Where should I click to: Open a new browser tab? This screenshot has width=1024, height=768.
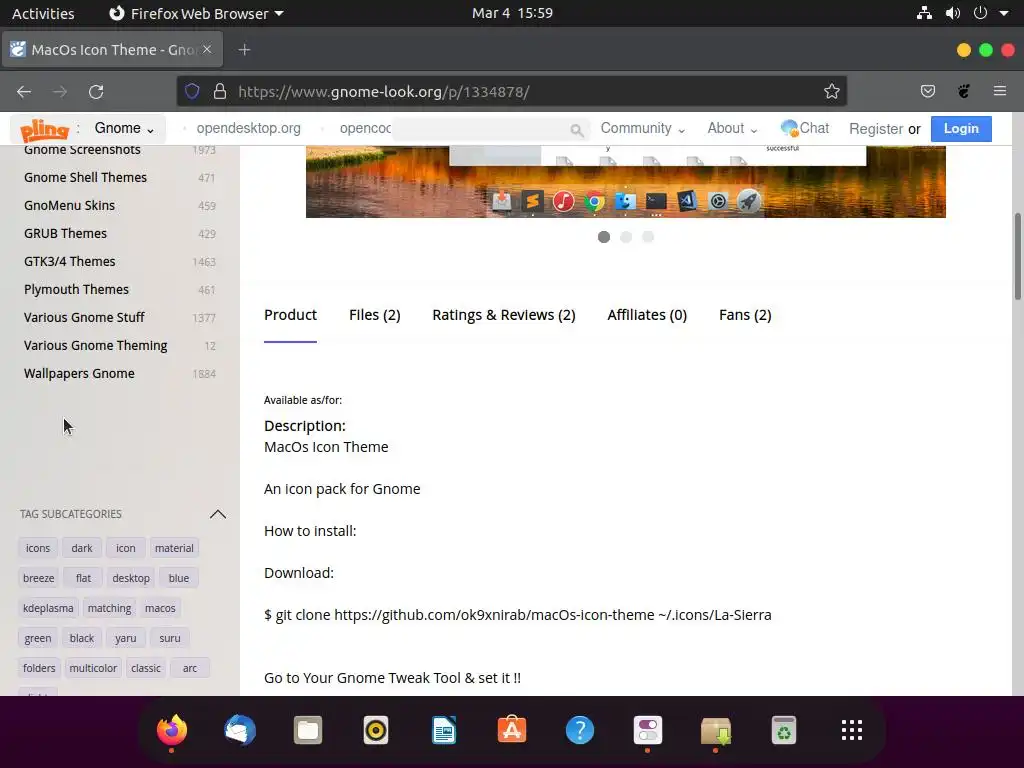tap(244, 50)
